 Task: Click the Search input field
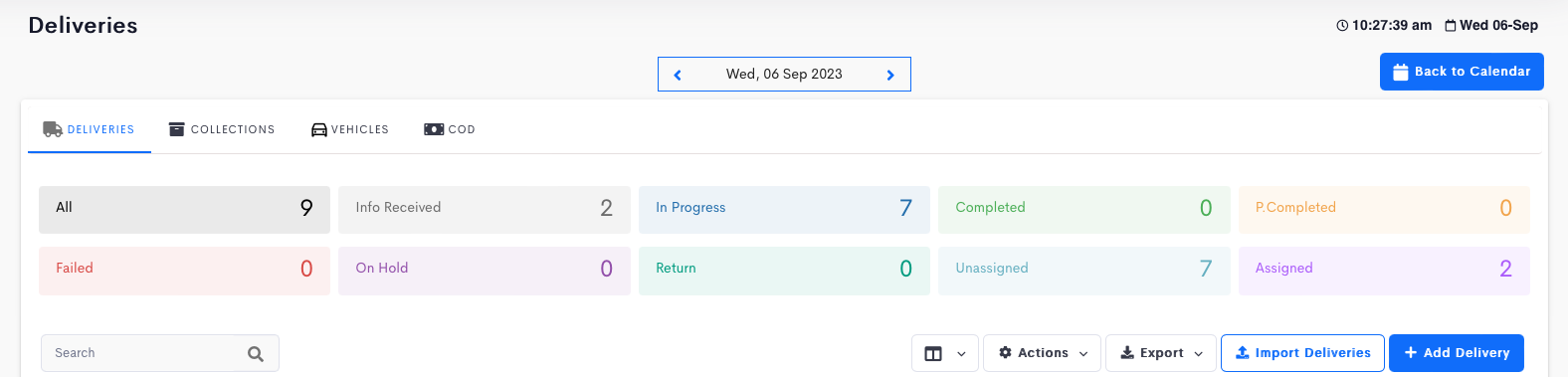160,353
